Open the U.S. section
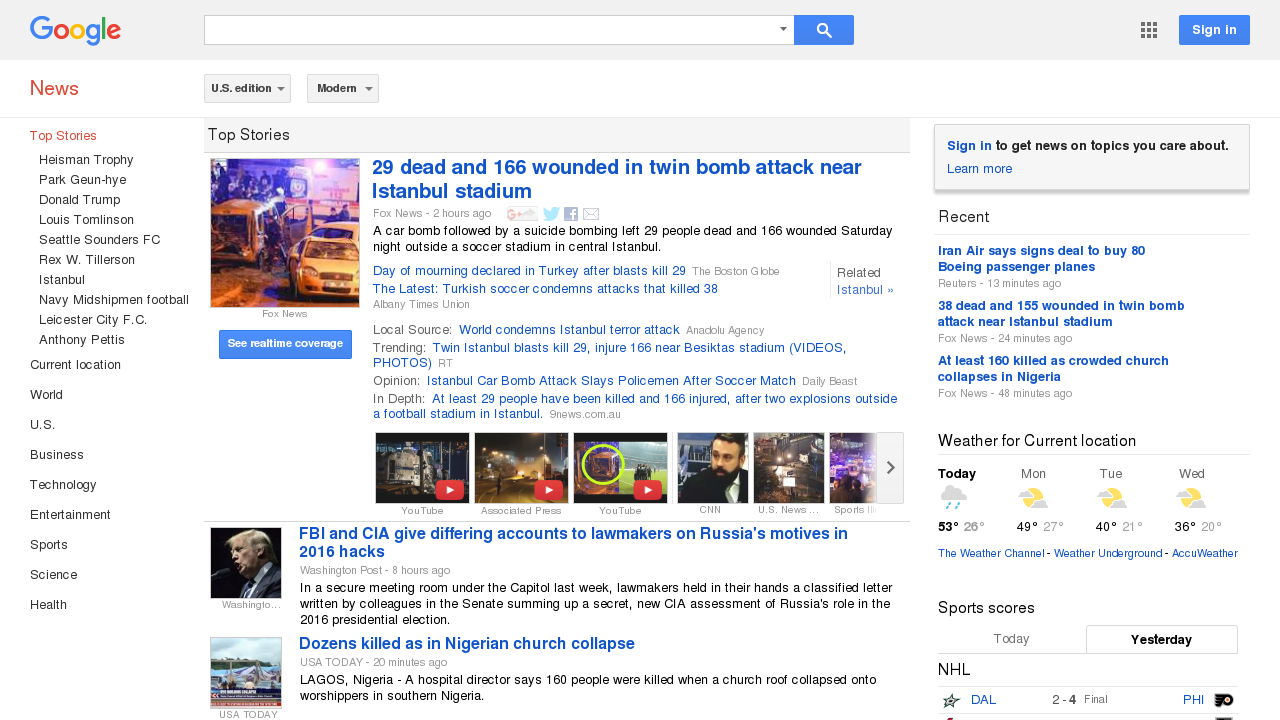 pos(42,425)
